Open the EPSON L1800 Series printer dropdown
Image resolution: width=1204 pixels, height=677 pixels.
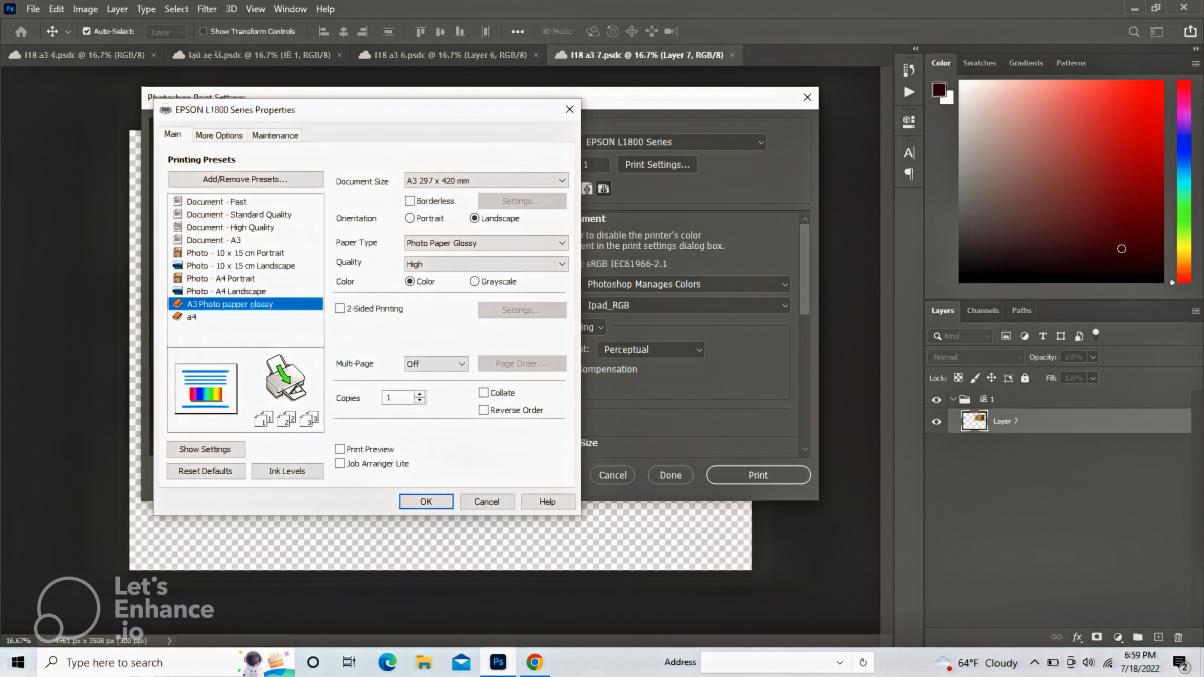[674, 142]
